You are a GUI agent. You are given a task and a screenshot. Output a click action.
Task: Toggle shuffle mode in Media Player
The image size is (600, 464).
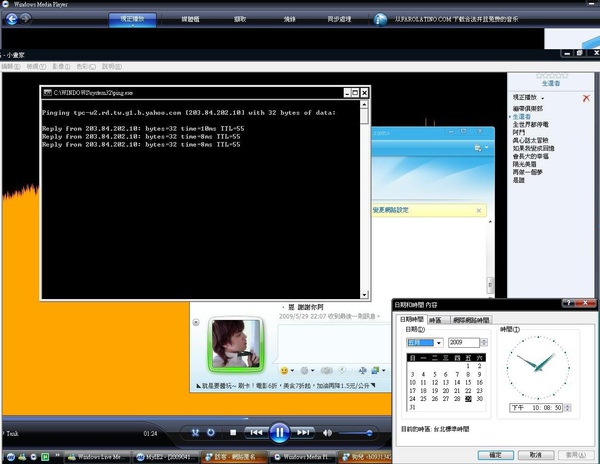click(x=195, y=433)
